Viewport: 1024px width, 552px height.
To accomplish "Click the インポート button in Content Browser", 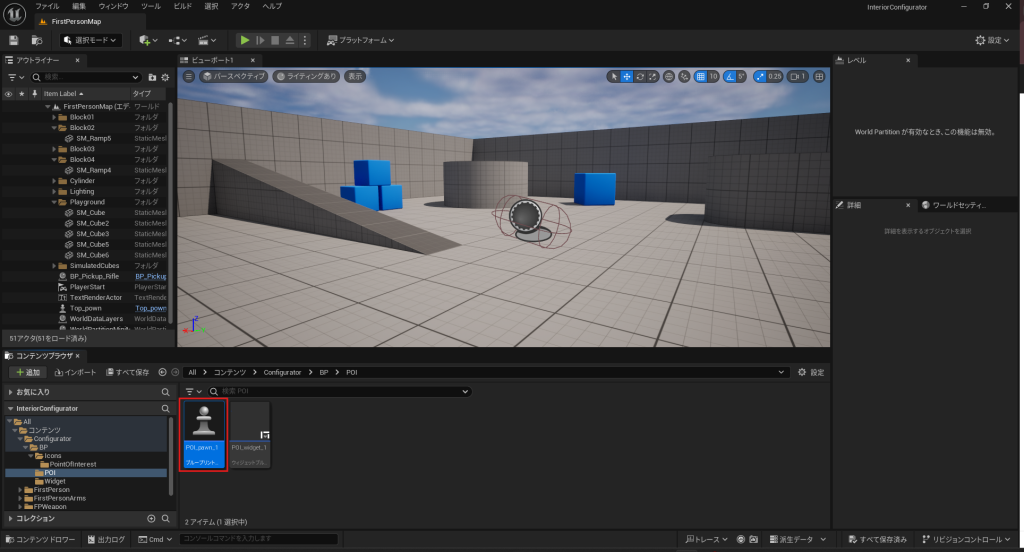I will pyautogui.click(x=75, y=372).
